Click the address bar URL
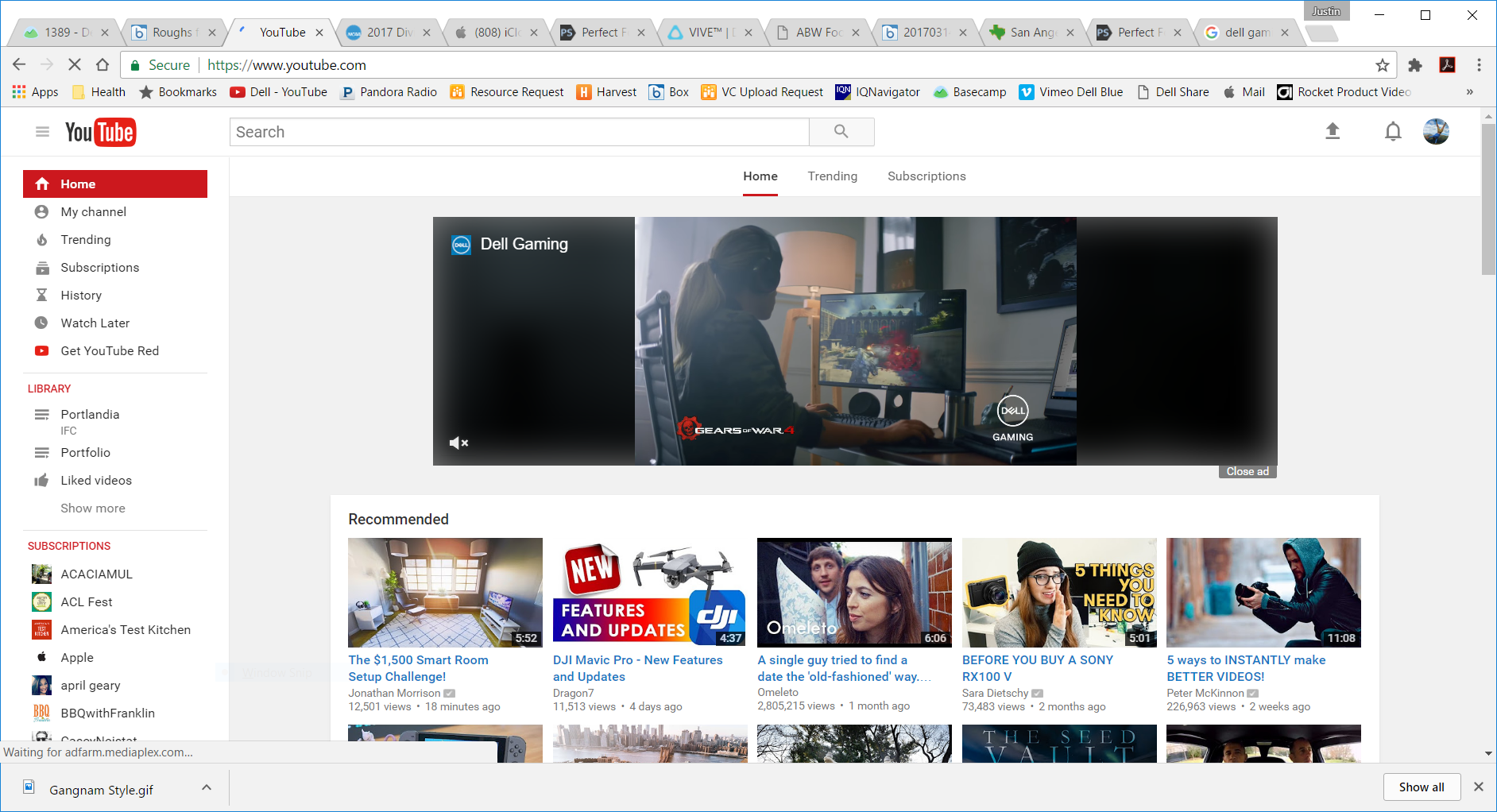This screenshot has height=812, width=1497. [x=287, y=65]
